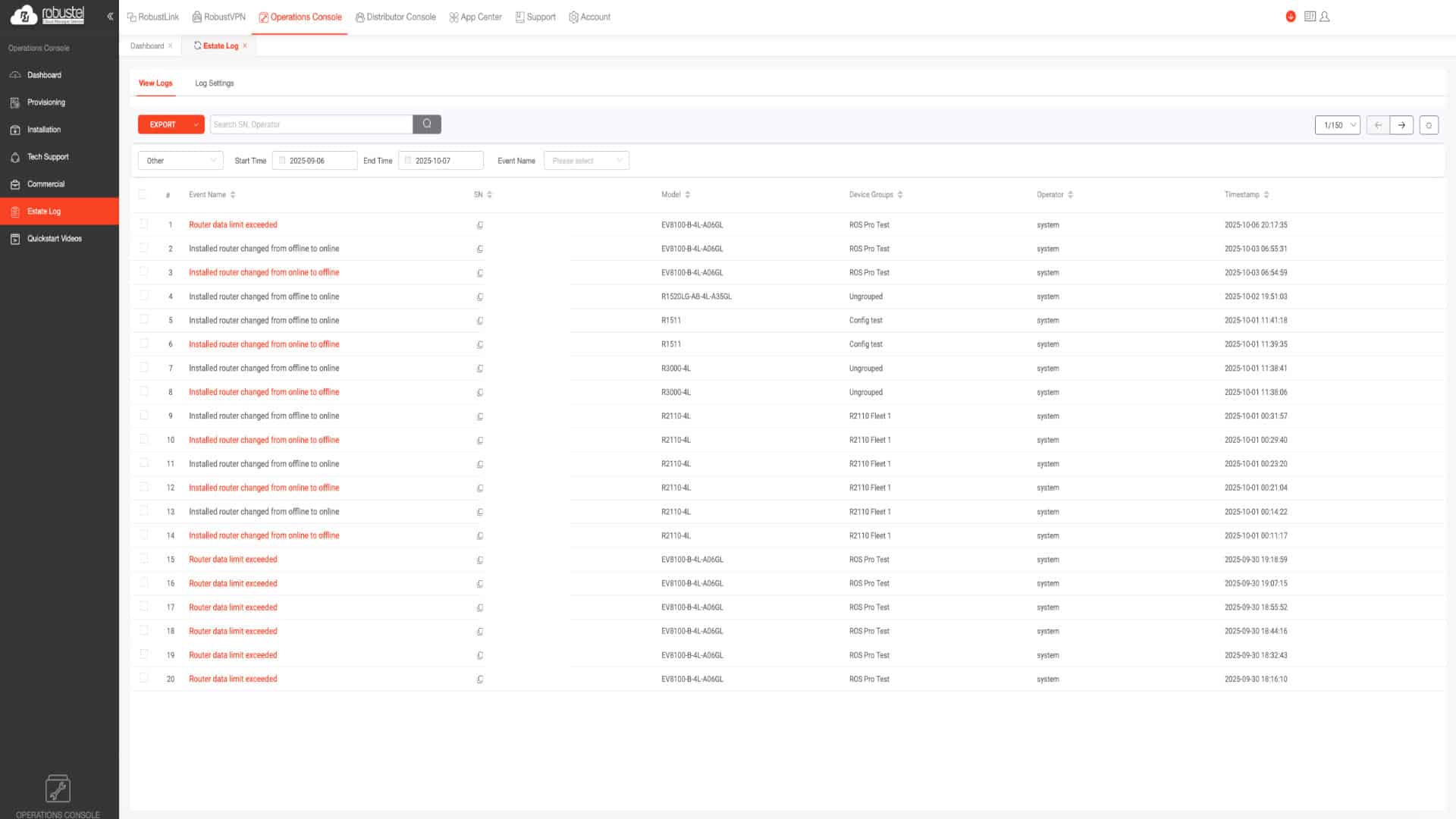The image size is (1456, 819).
Task: Tick the select-all header checkbox
Action: 143,195
